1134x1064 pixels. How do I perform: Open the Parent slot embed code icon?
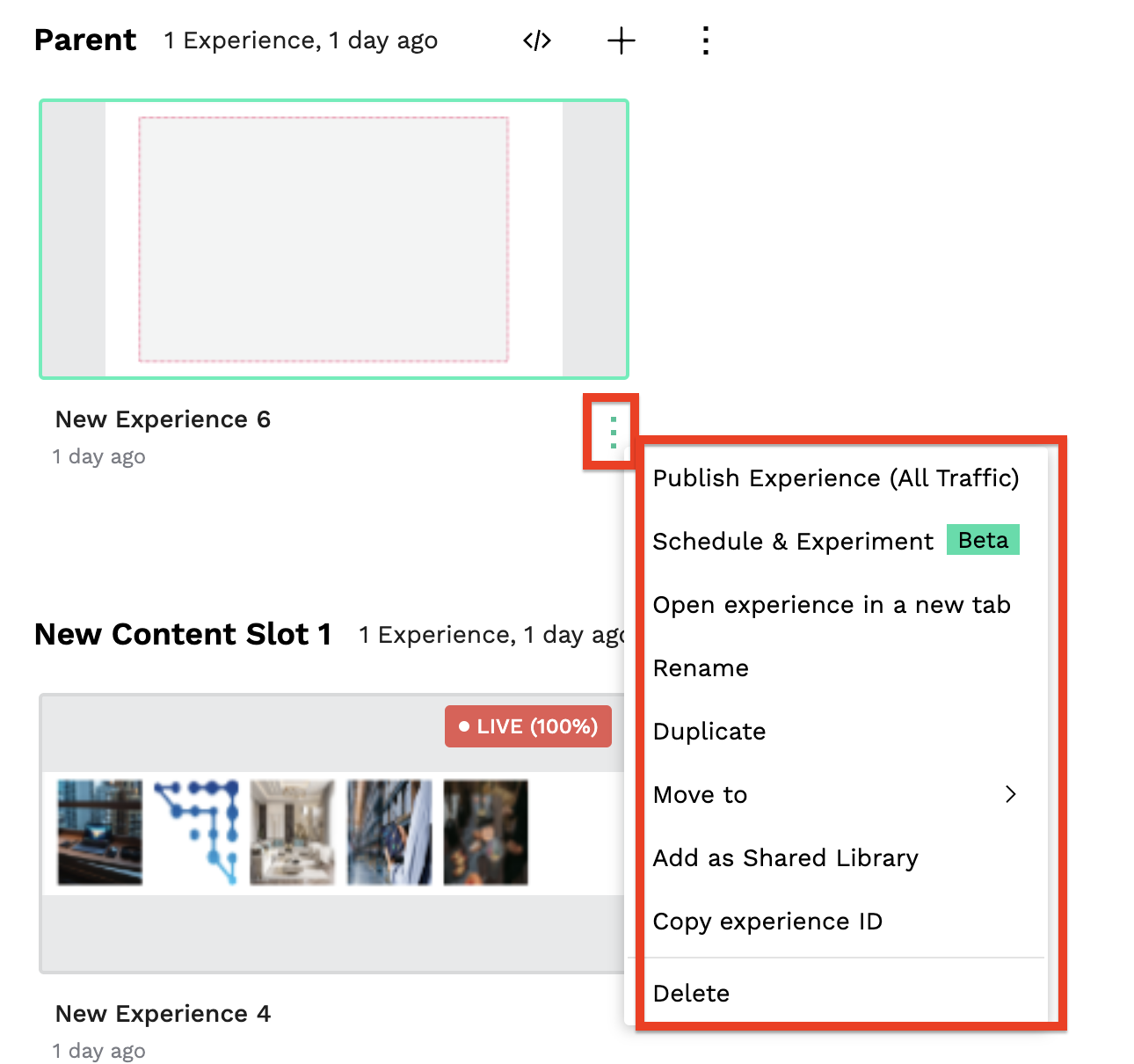tap(537, 40)
